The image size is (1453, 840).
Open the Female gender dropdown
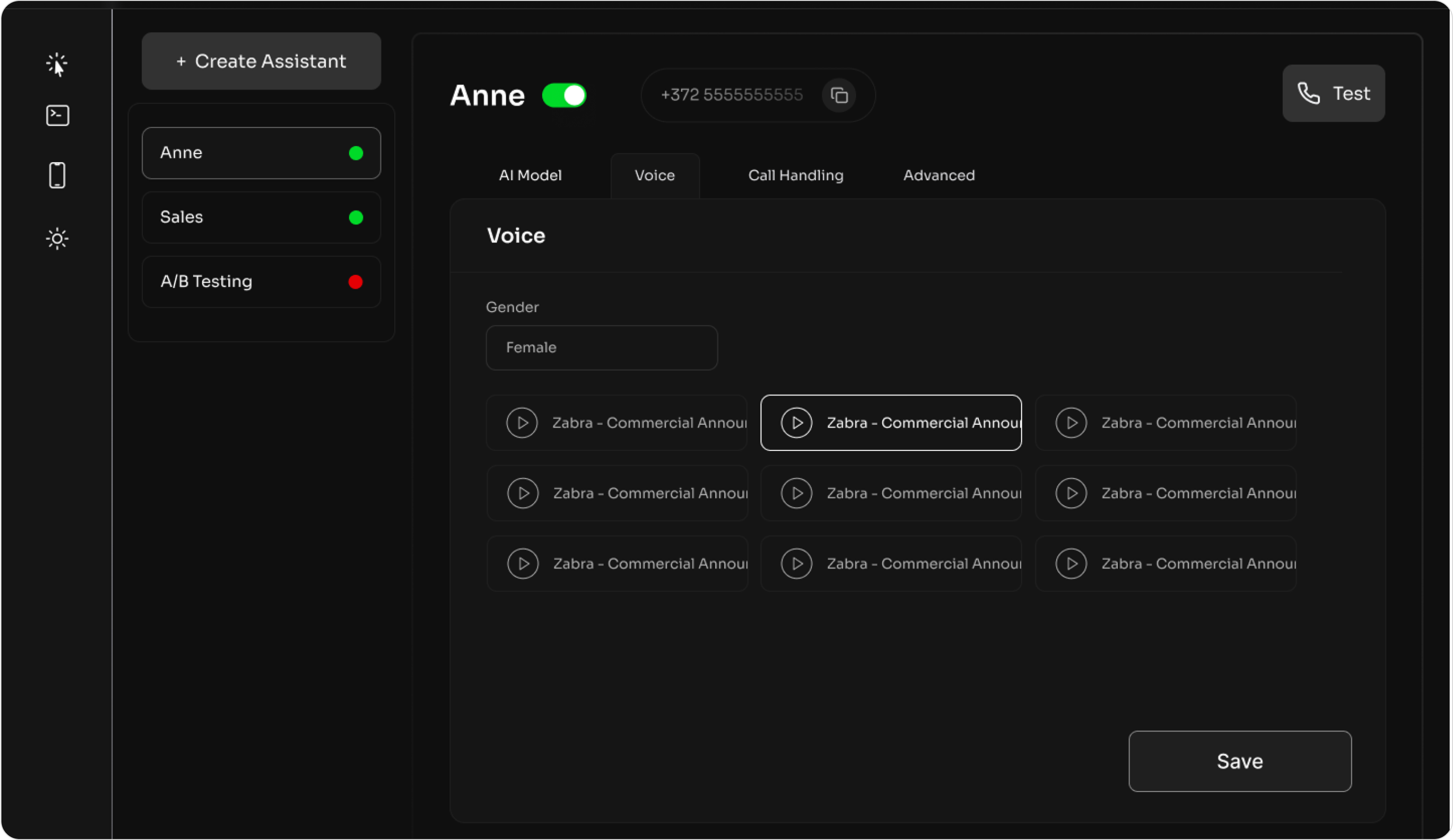click(x=601, y=348)
